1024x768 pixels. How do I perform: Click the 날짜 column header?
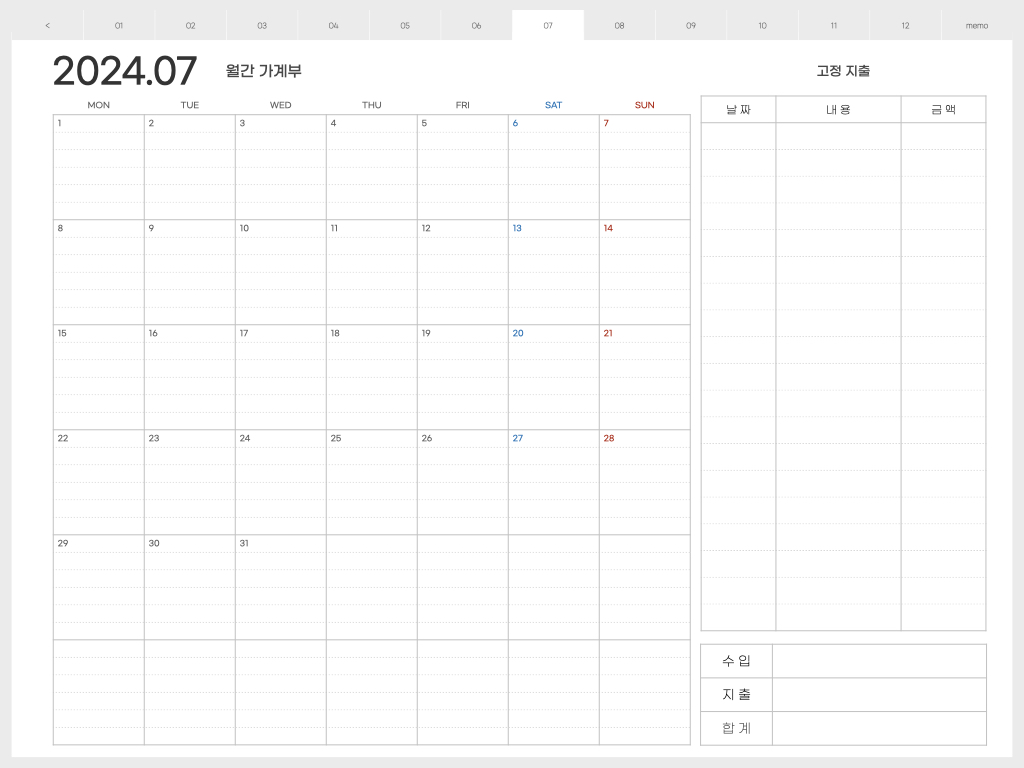click(739, 110)
